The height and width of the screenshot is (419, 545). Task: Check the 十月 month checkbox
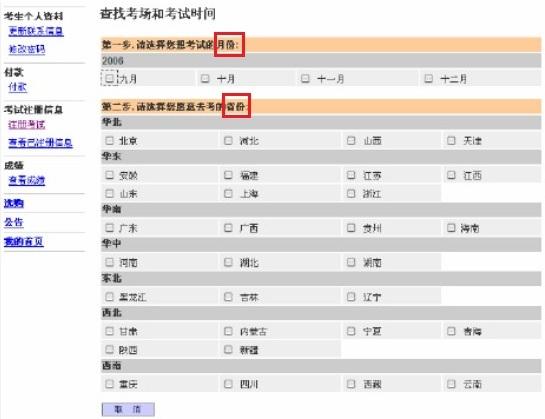pyautogui.click(x=205, y=79)
